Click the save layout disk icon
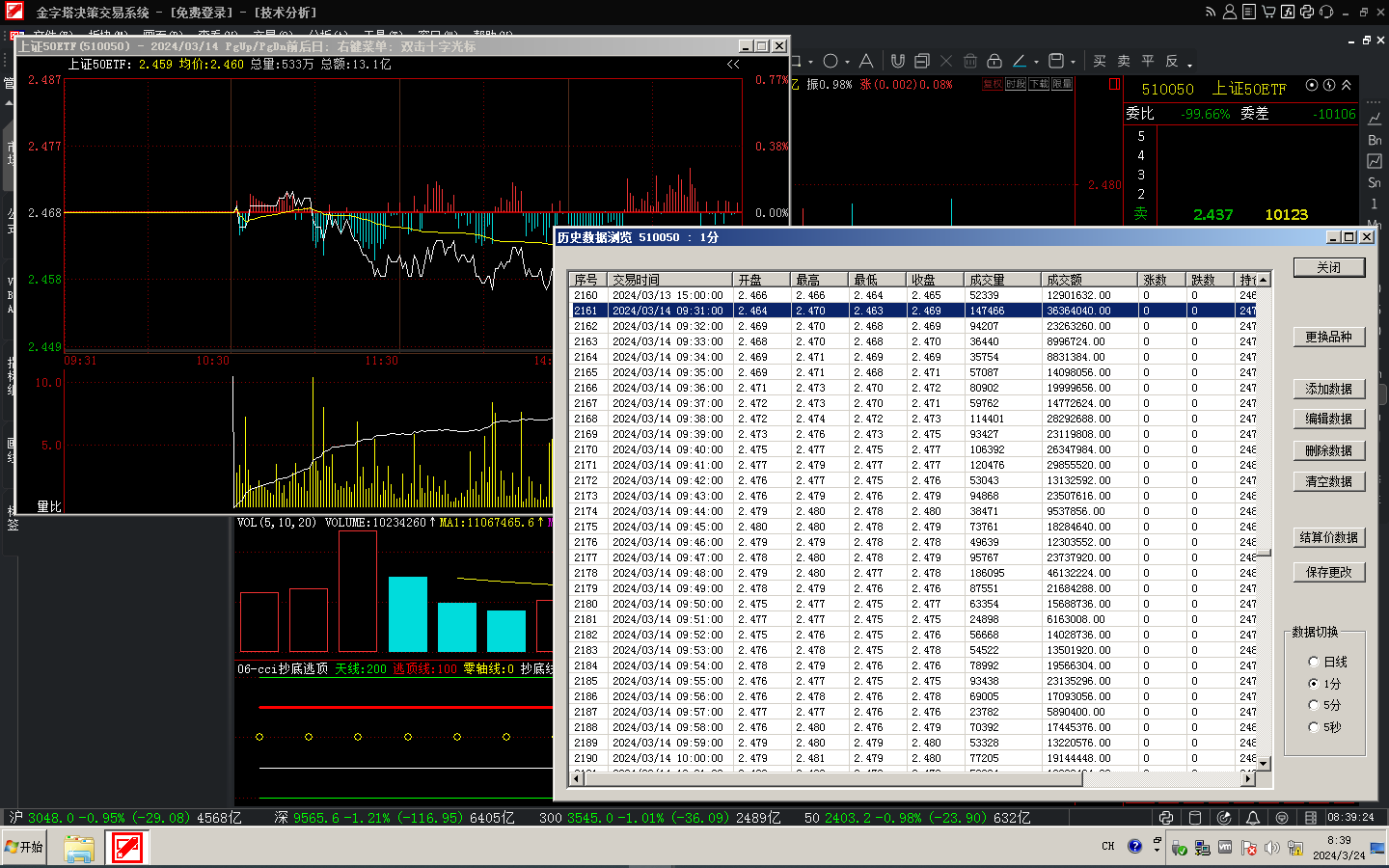The height and width of the screenshot is (868, 1389). [1056, 61]
